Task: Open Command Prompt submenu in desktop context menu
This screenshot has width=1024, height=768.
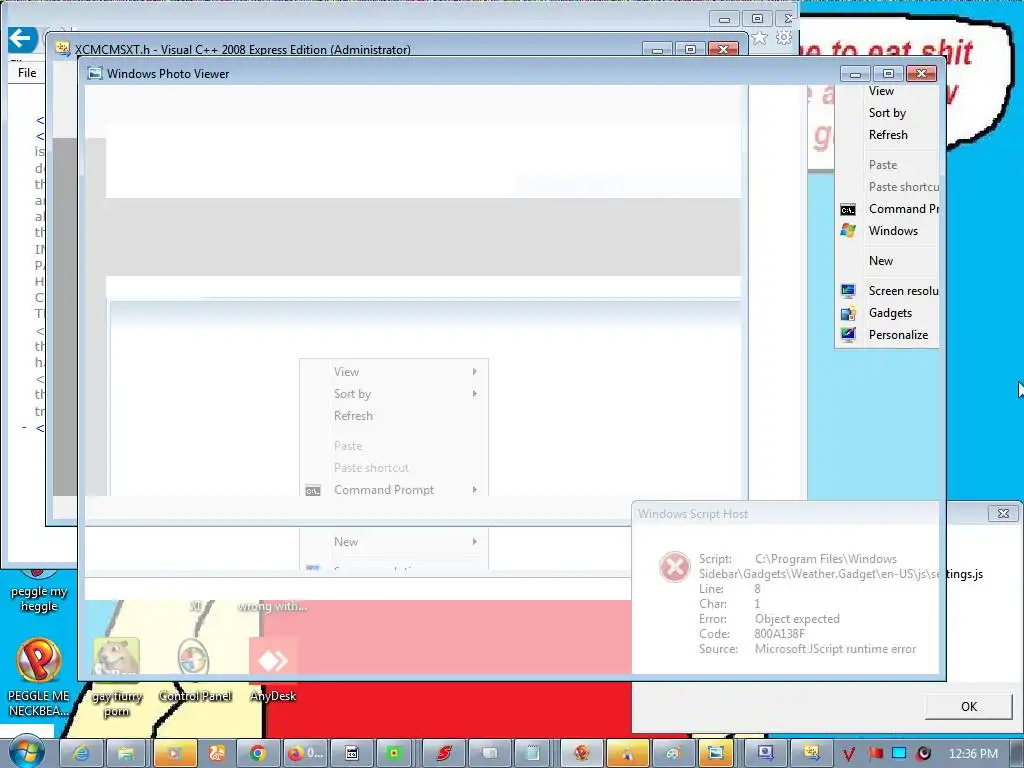Action: tap(903, 209)
